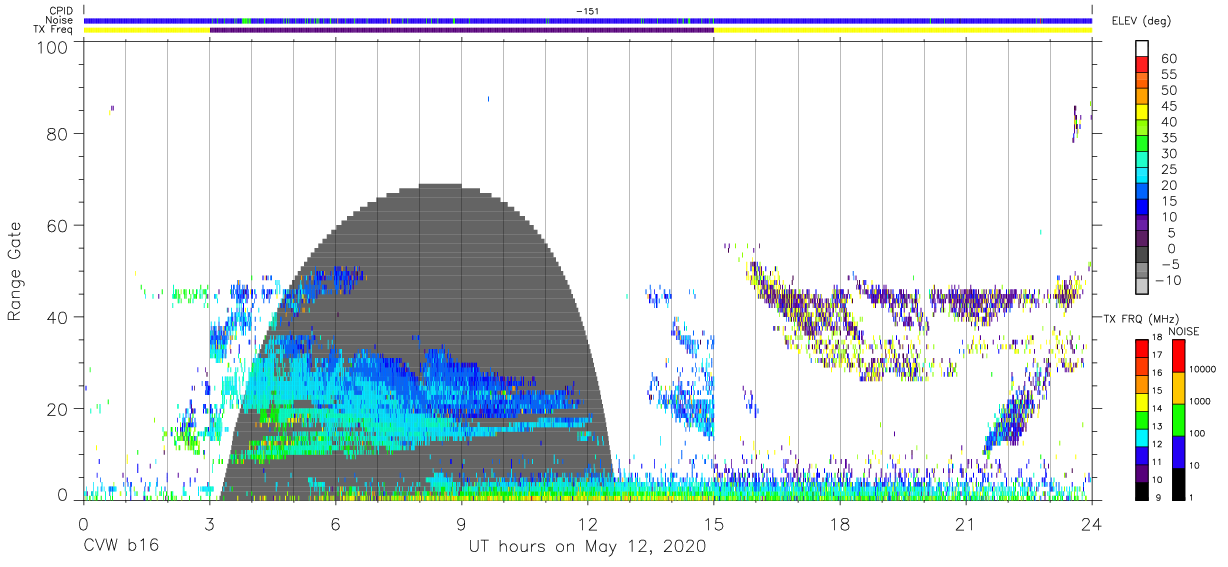Click the 'CPID' row label
Screen dimensions: 1228x567
62,10
